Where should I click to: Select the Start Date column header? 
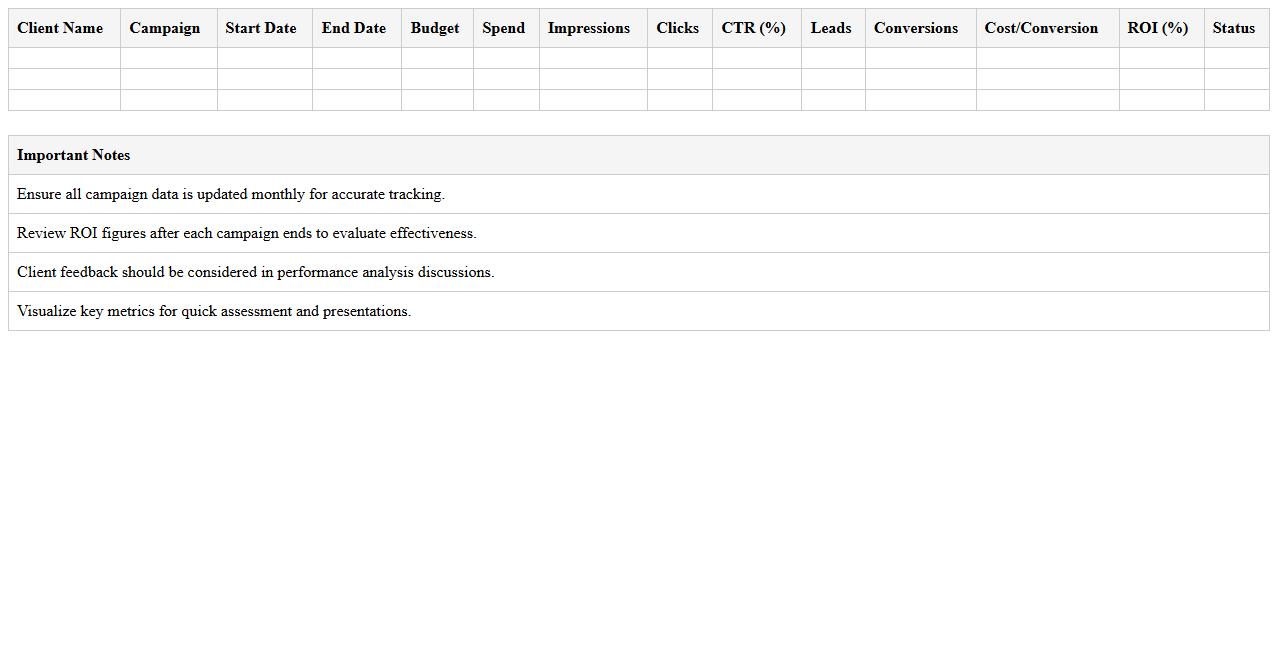[x=260, y=28]
